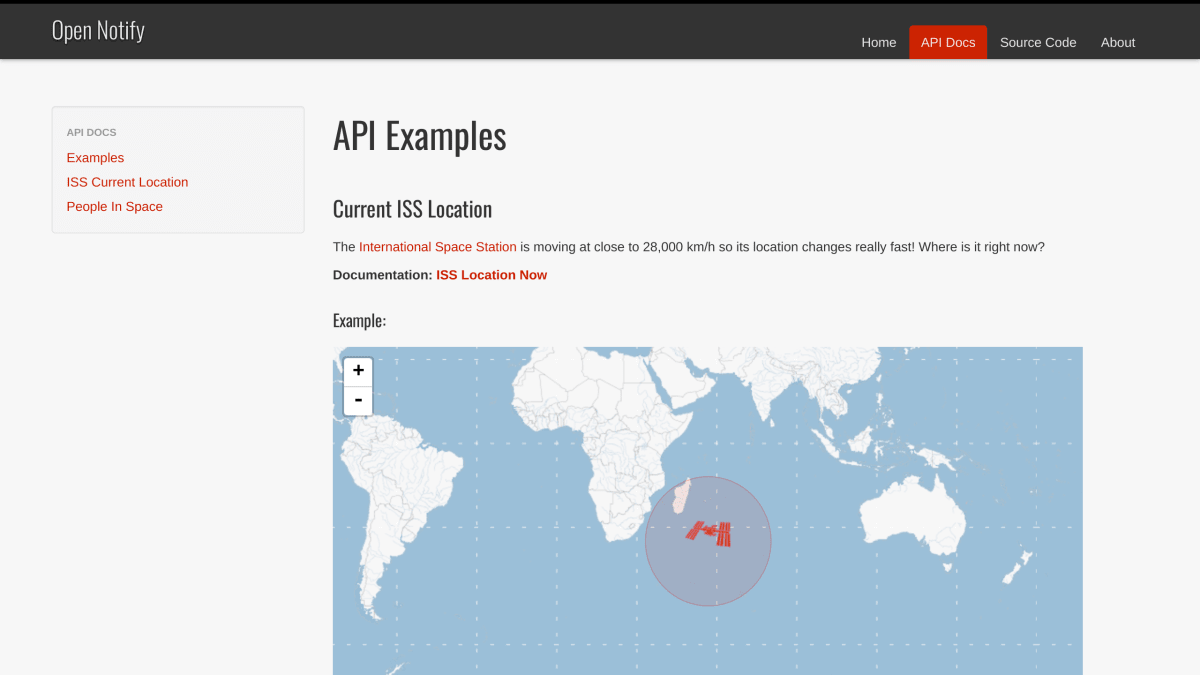Zoom in the map with plus button
The height and width of the screenshot is (675, 1200).
click(x=358, y=371)
